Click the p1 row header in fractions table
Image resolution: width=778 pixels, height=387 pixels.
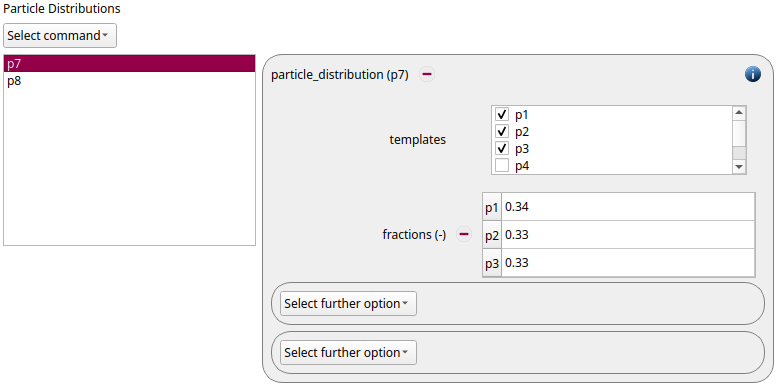click(492, 207)
